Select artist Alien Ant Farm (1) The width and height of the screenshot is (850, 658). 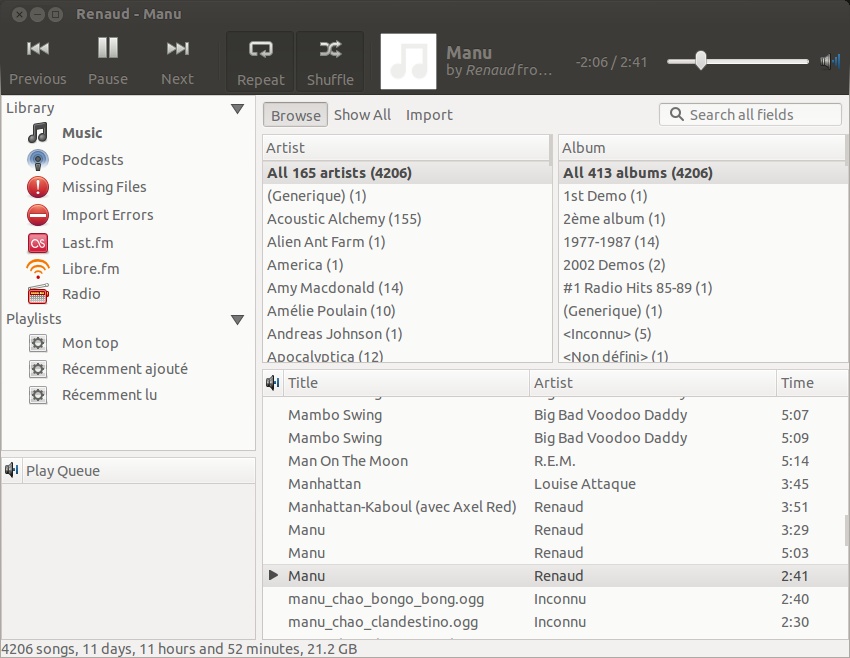click(x=407, y=242)
